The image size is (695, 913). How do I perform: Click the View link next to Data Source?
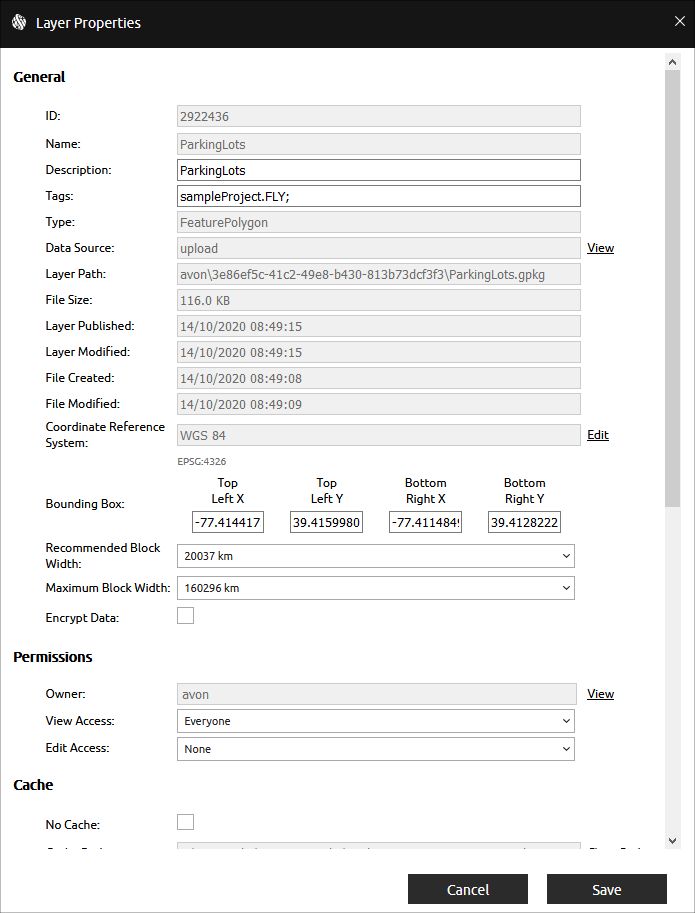tap(600, 248)
